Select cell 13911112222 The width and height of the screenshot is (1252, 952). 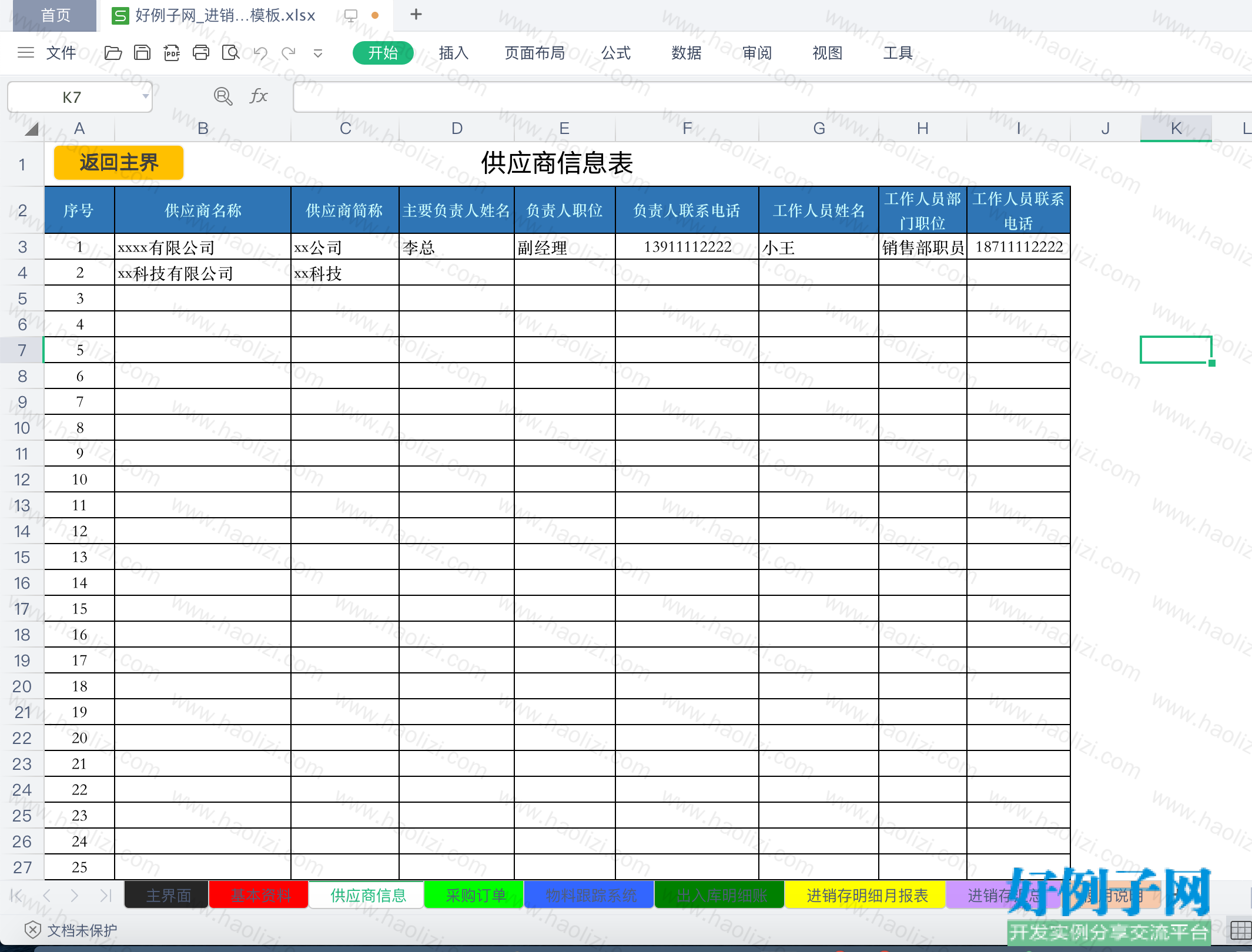click(x=687, y=247)
